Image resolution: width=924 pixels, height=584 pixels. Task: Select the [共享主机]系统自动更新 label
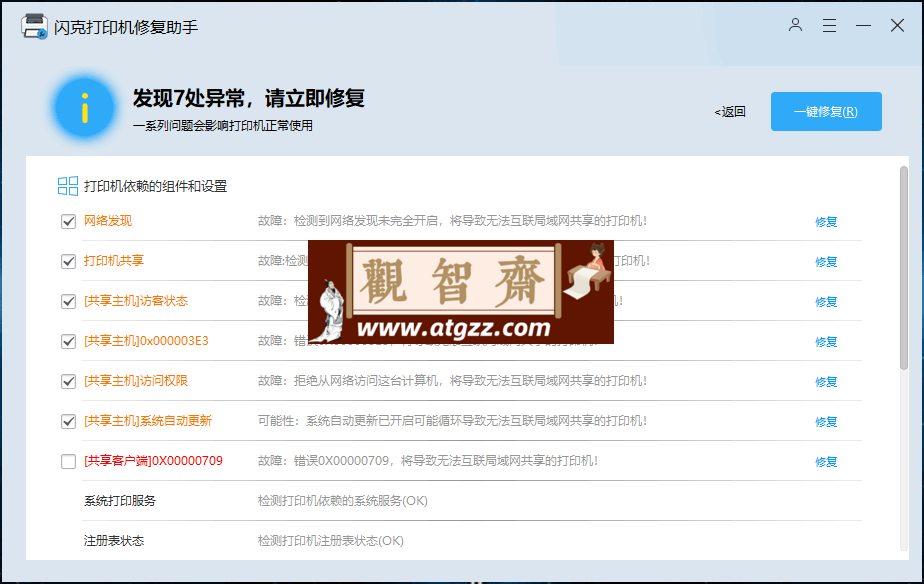tap(148, 421)
